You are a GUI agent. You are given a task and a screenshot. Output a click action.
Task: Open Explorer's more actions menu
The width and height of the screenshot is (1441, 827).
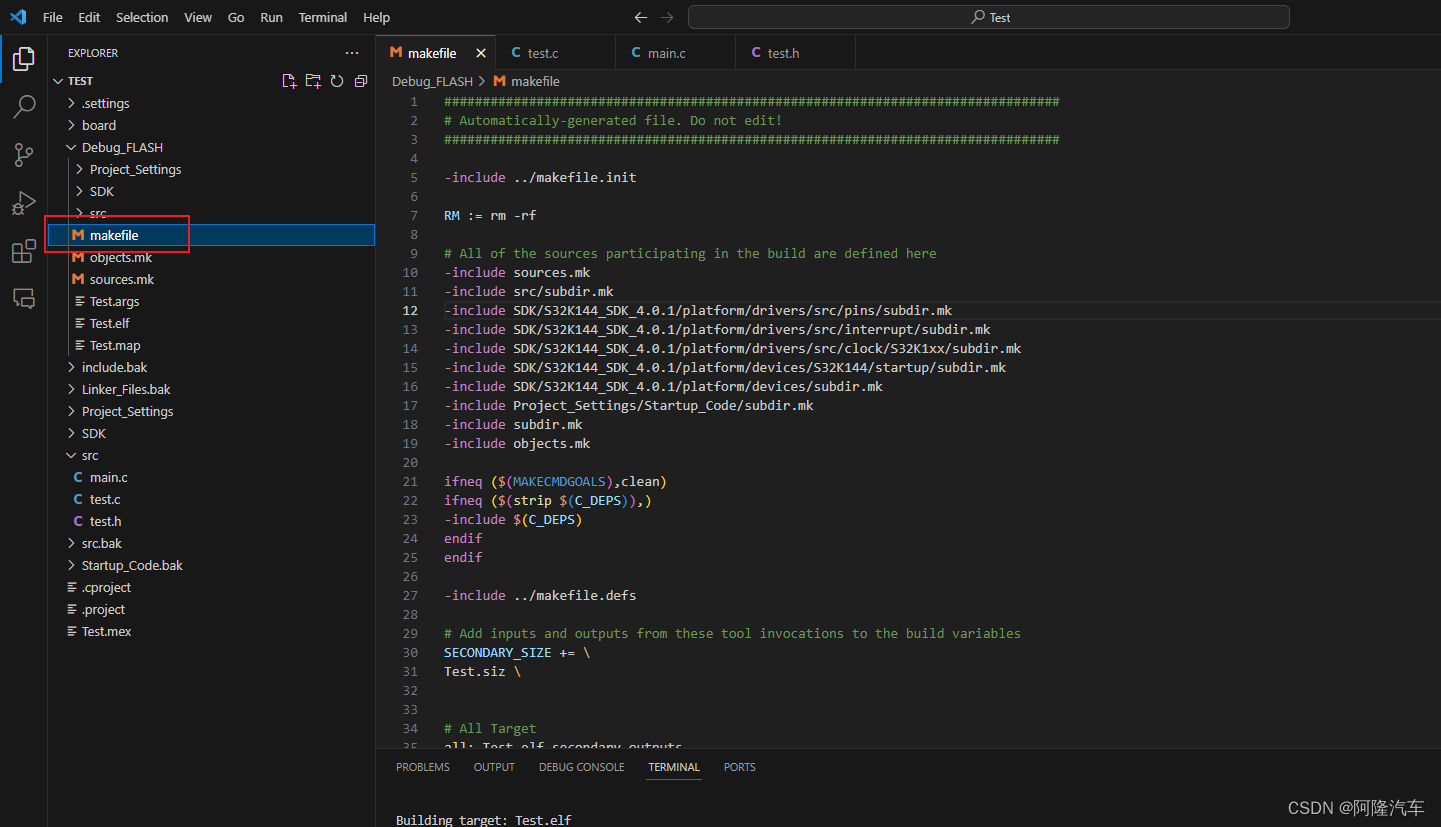pos(351,52)
